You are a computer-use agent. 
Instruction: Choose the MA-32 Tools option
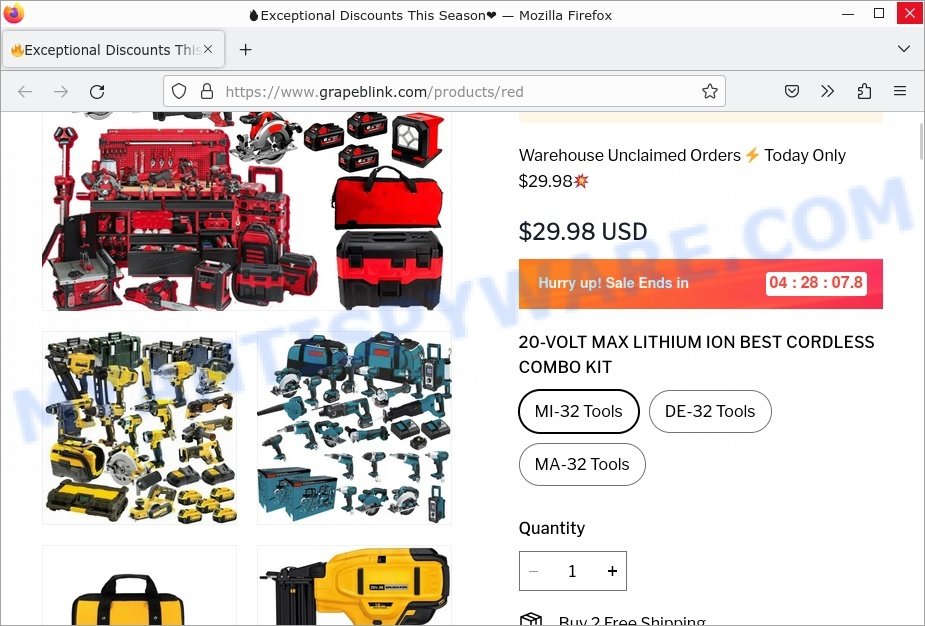tap(582, 464)
